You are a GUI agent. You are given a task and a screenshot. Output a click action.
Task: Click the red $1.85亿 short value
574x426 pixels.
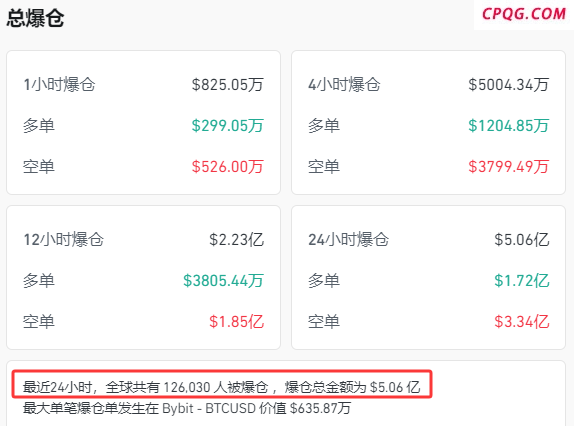pyautogui.click(x=236, y=322)
